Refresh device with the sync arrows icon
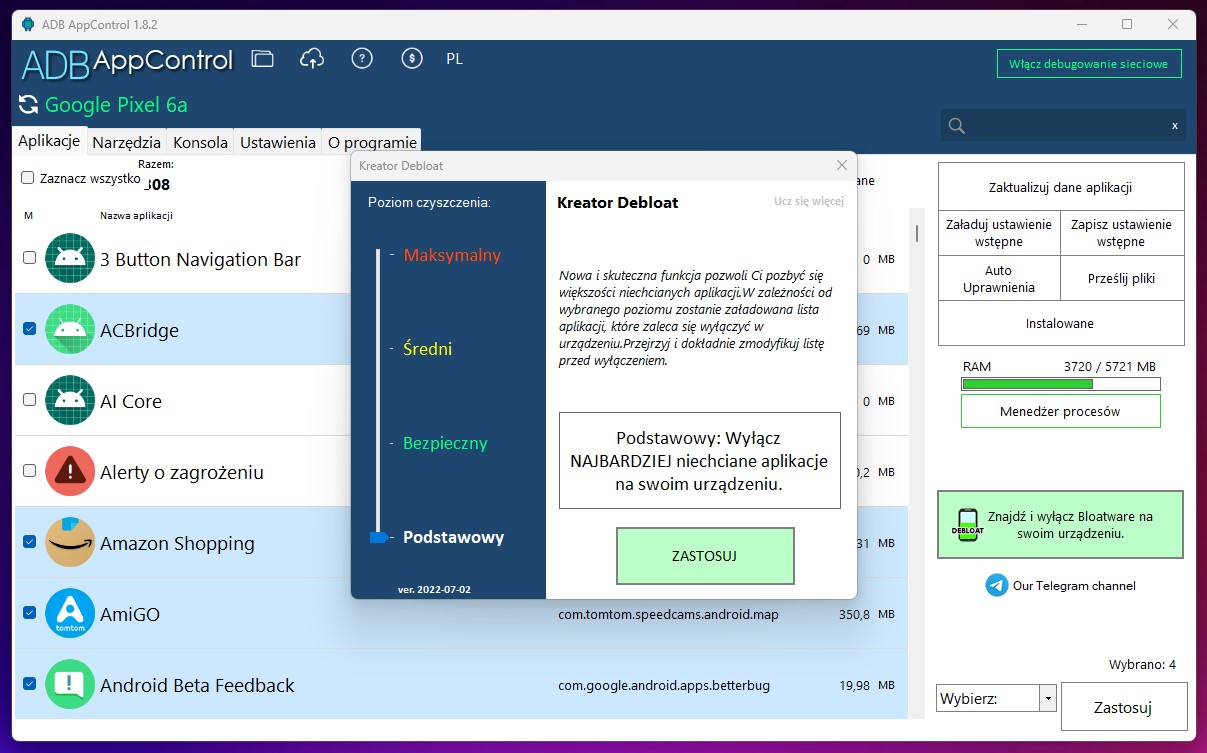 click(28, 105)
